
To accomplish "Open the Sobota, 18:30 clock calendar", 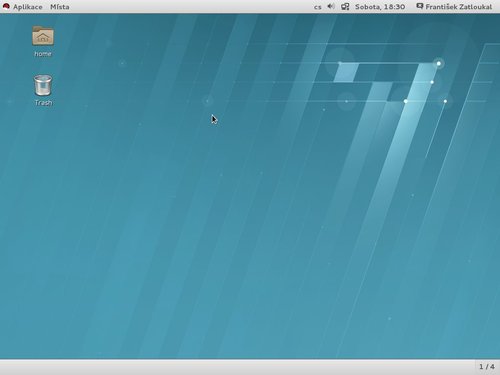I will [x=380, y=7].
